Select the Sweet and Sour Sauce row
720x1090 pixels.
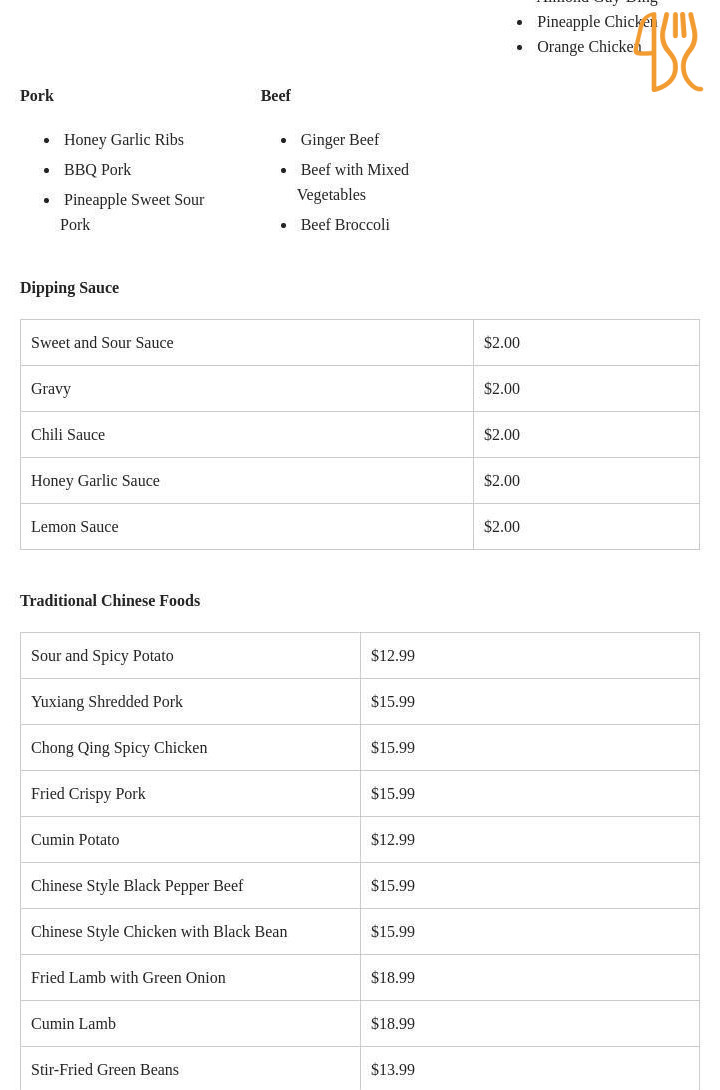pos(102,343)
